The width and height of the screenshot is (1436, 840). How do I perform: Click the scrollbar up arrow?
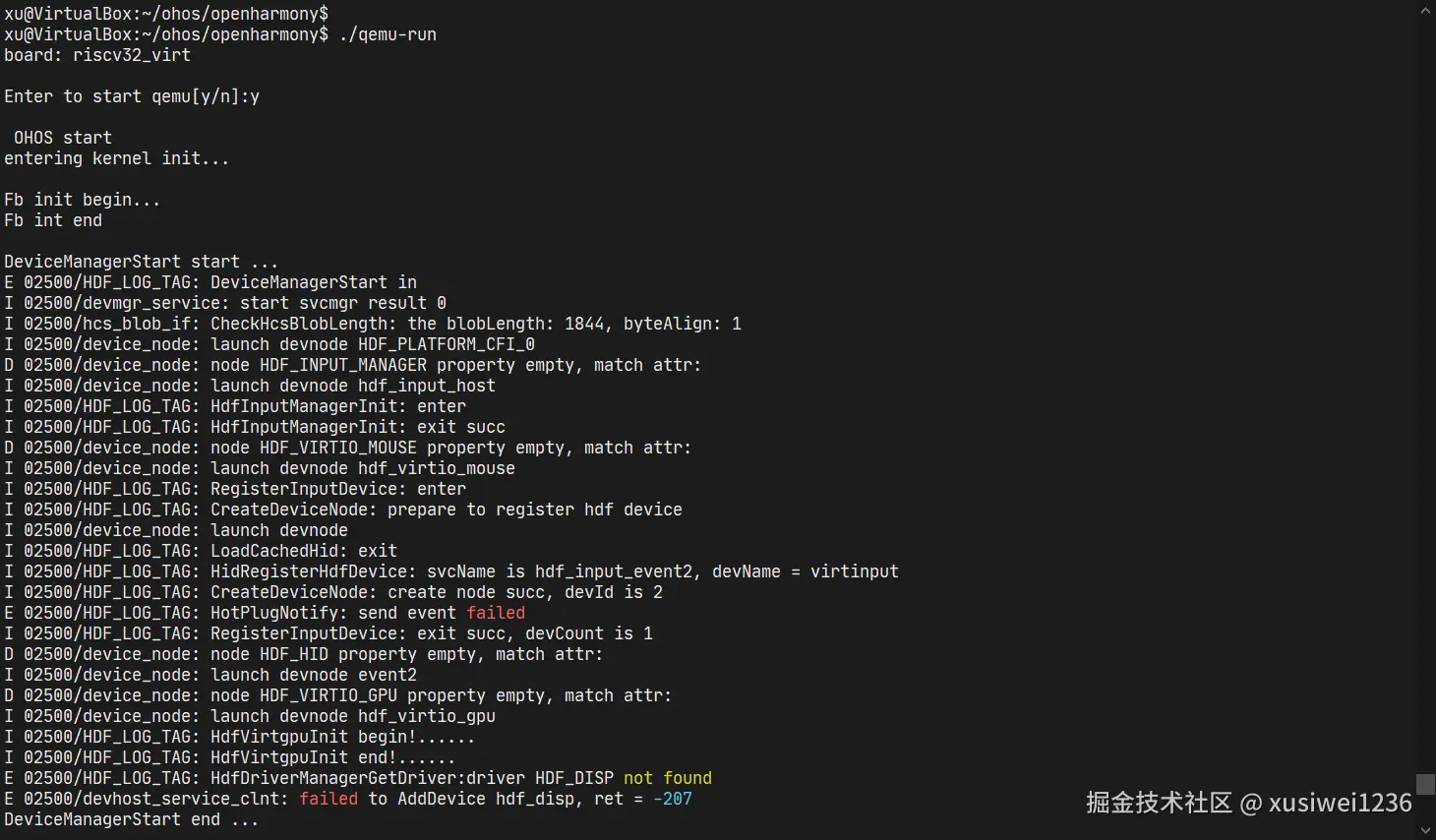(1425, 11)
